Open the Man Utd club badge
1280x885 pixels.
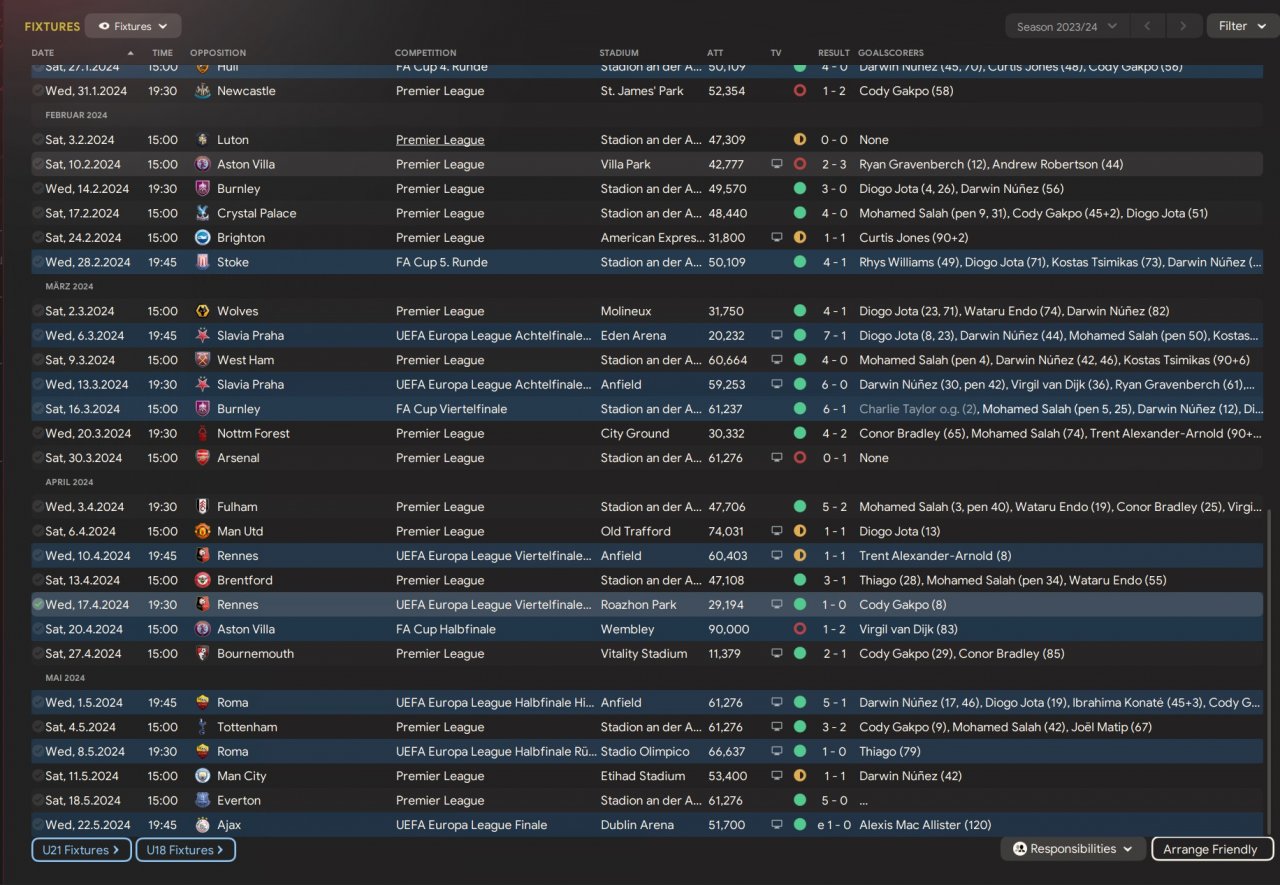[202, 532]
